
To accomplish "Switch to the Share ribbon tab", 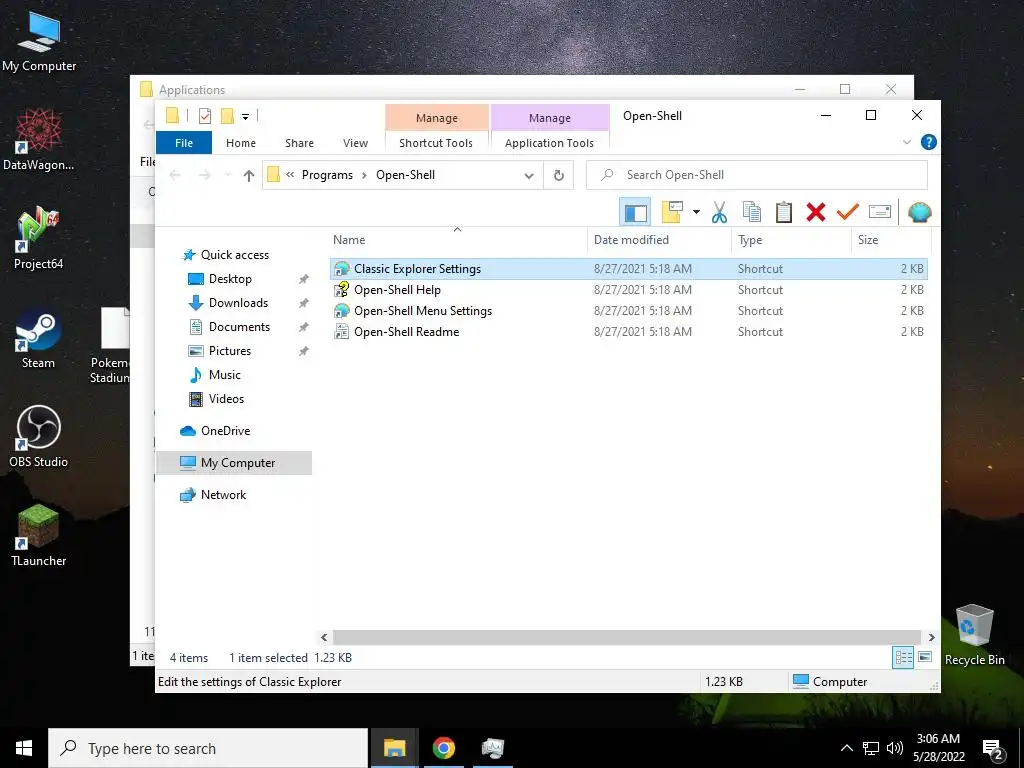I will tap(299, 143).
